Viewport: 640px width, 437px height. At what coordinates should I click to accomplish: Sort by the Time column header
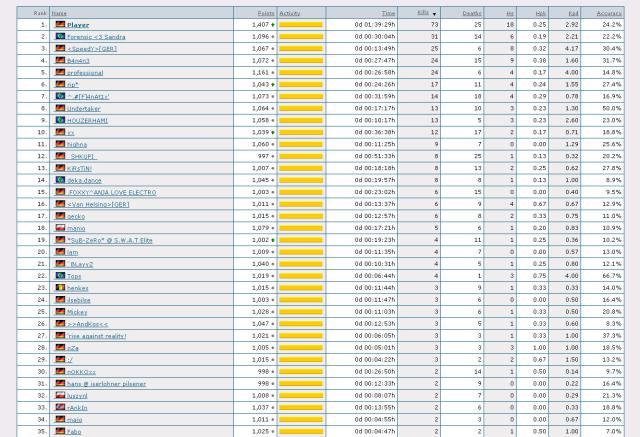tap(388, 12)
